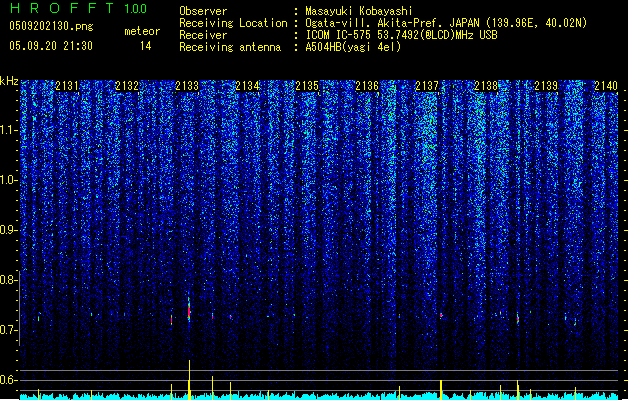This screenshot has width=629, height=400.
Task: Click the antenna value A504HB(yagi 4el)
Action: pos(353,47)
